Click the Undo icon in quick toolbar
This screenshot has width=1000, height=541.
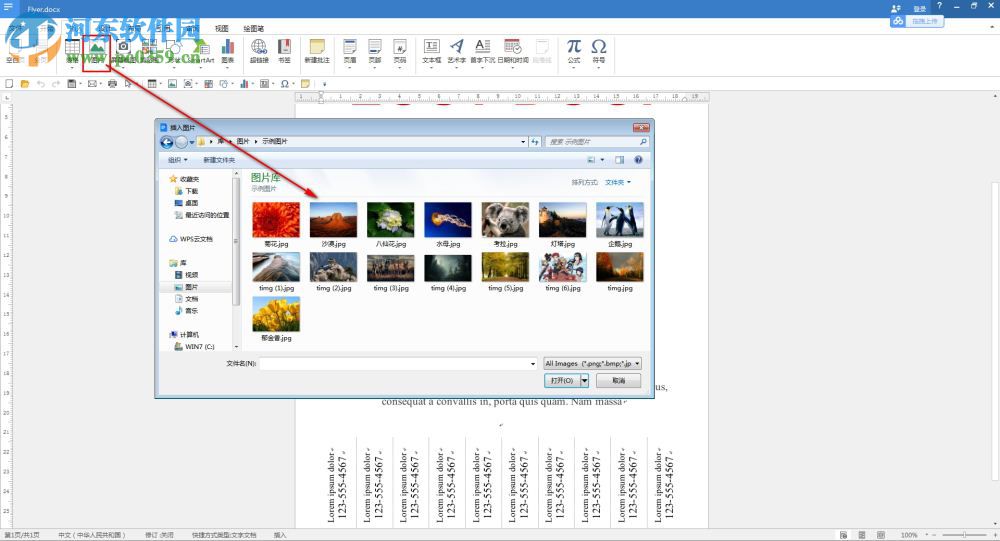point(41,84)
